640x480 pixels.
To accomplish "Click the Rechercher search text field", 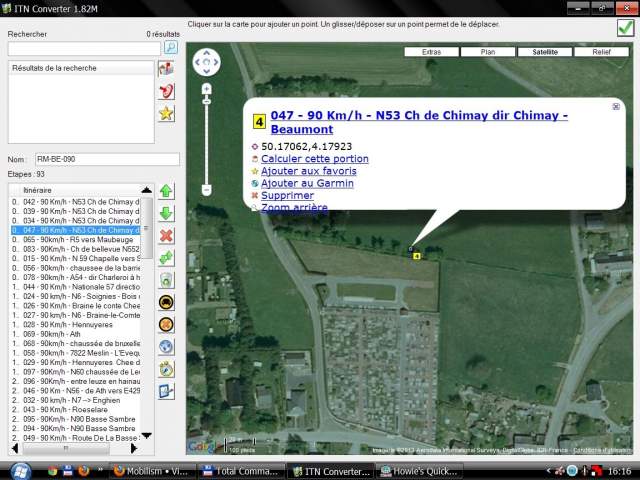I will click(84, 48).
